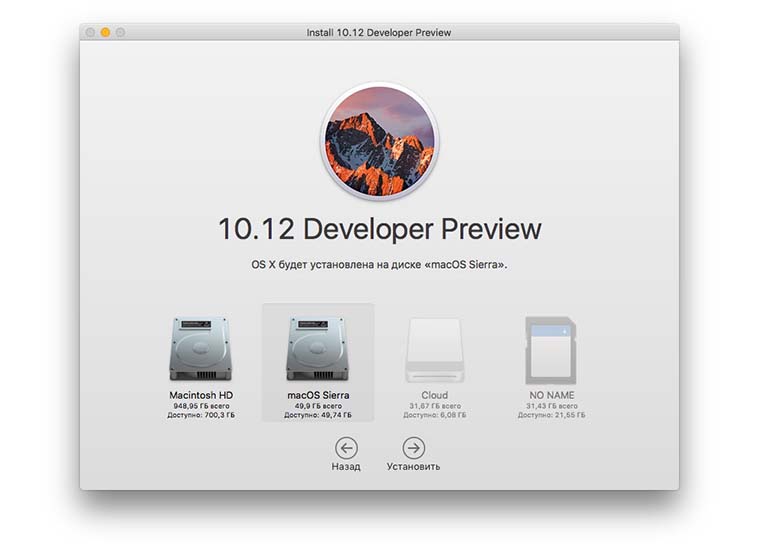Click the Доступно: 6,08 ГБ text
Viewport: 760px width, 550px height.
[x=435, y=415]
